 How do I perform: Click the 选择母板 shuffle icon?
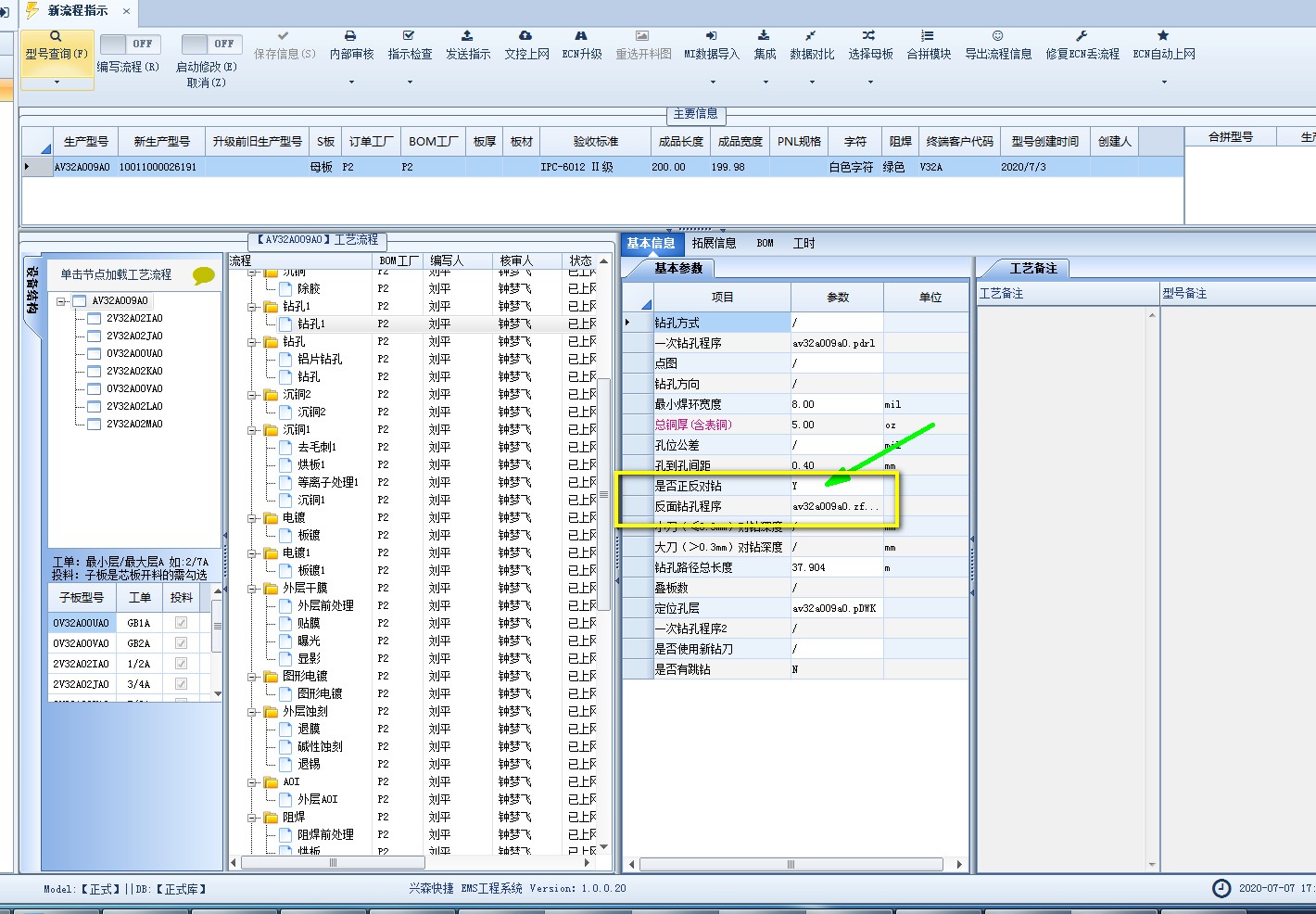(869, 36)
